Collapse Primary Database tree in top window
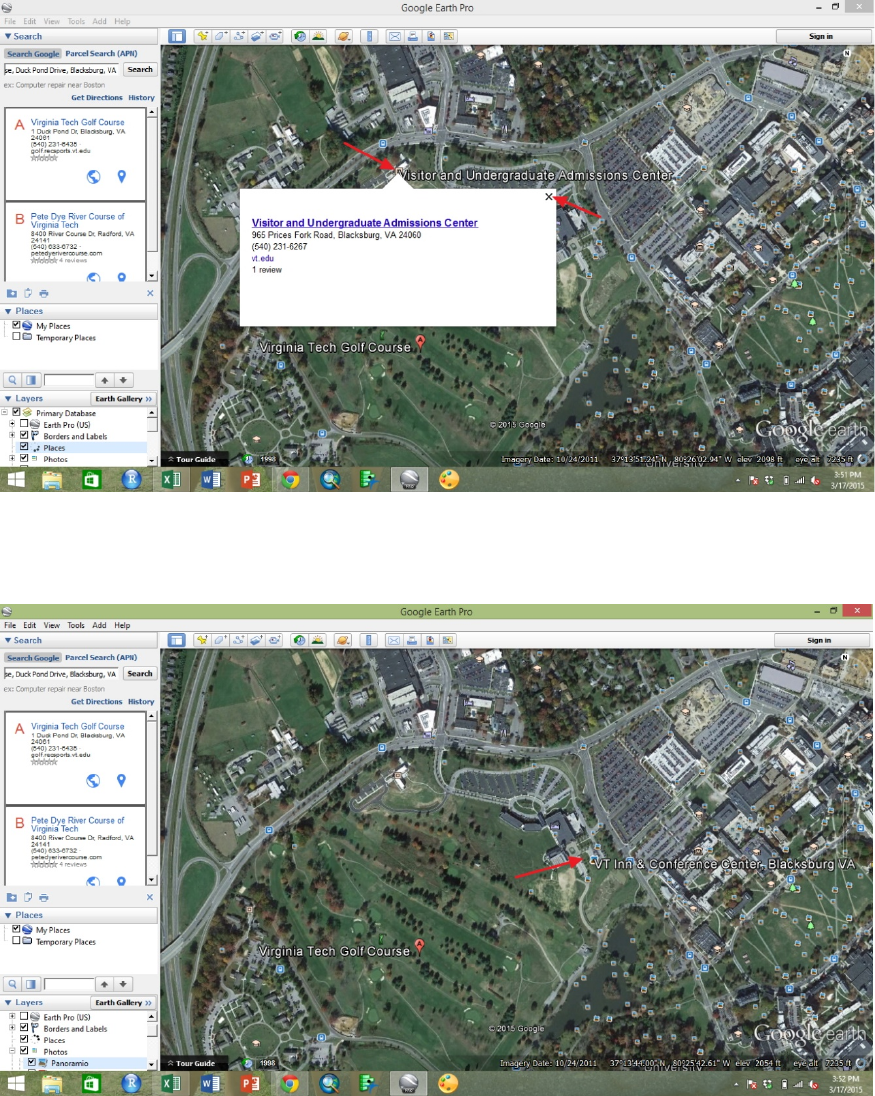 (4, 412)
